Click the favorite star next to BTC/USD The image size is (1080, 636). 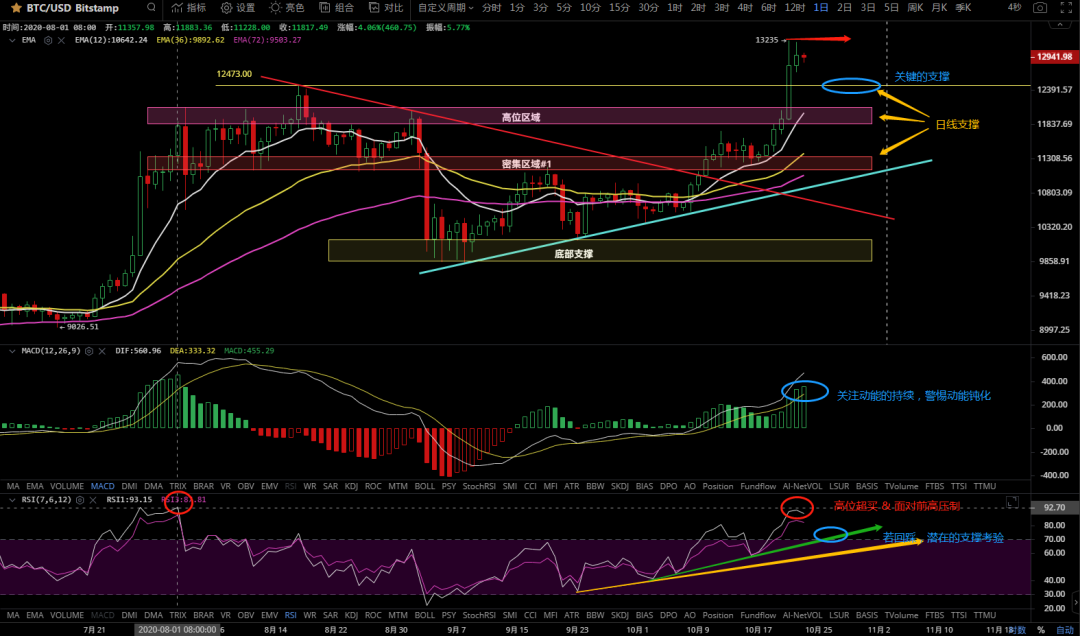pyautogui.click(x=17, y=7)
